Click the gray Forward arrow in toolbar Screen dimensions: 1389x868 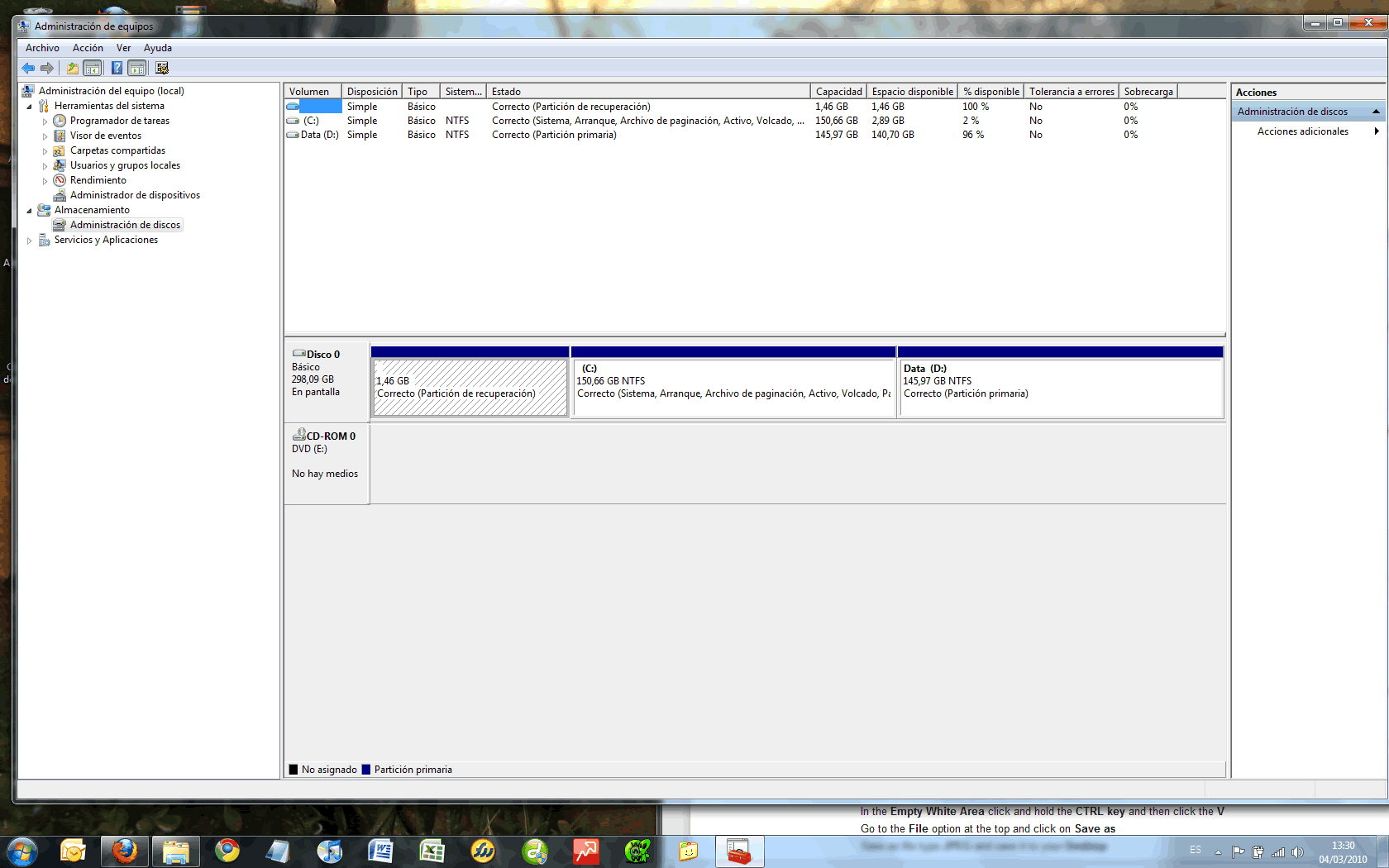47,68
